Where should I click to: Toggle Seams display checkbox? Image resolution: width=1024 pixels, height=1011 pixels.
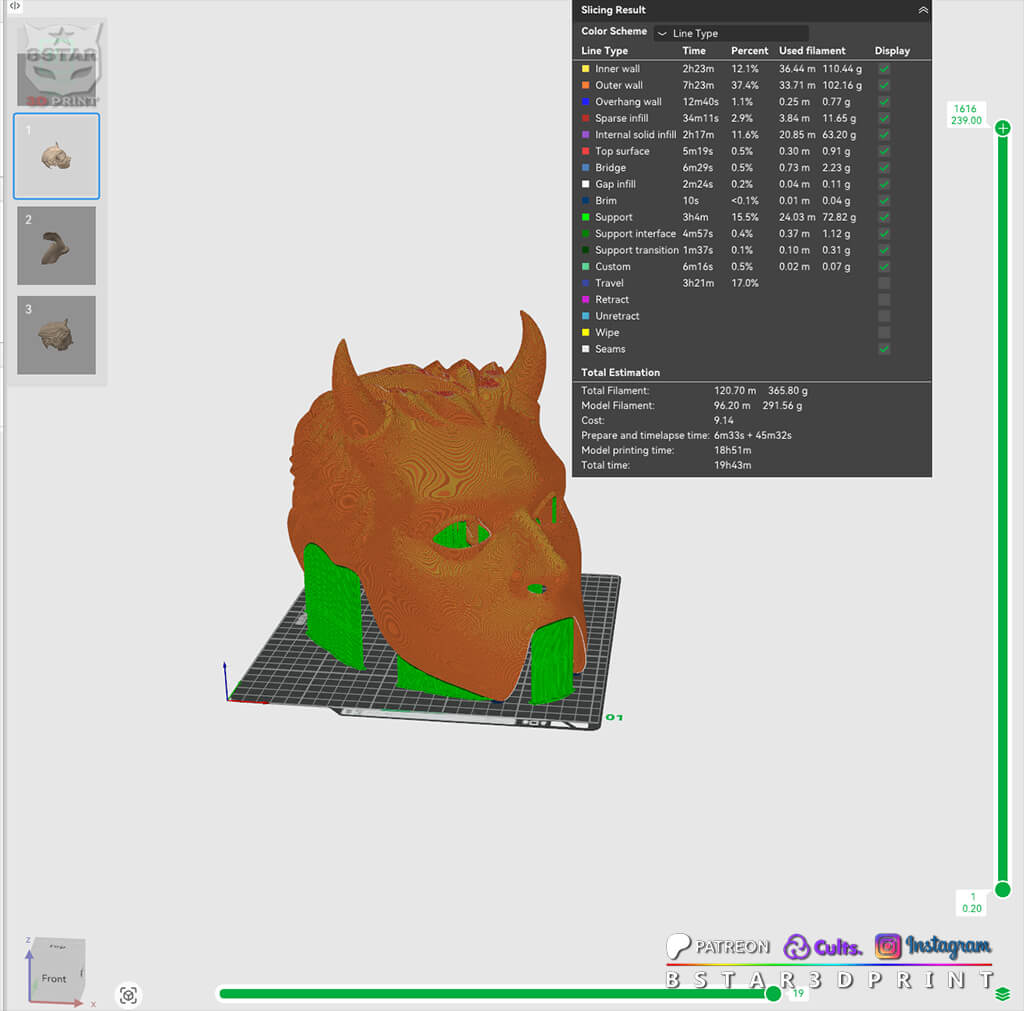click(884, 349)
